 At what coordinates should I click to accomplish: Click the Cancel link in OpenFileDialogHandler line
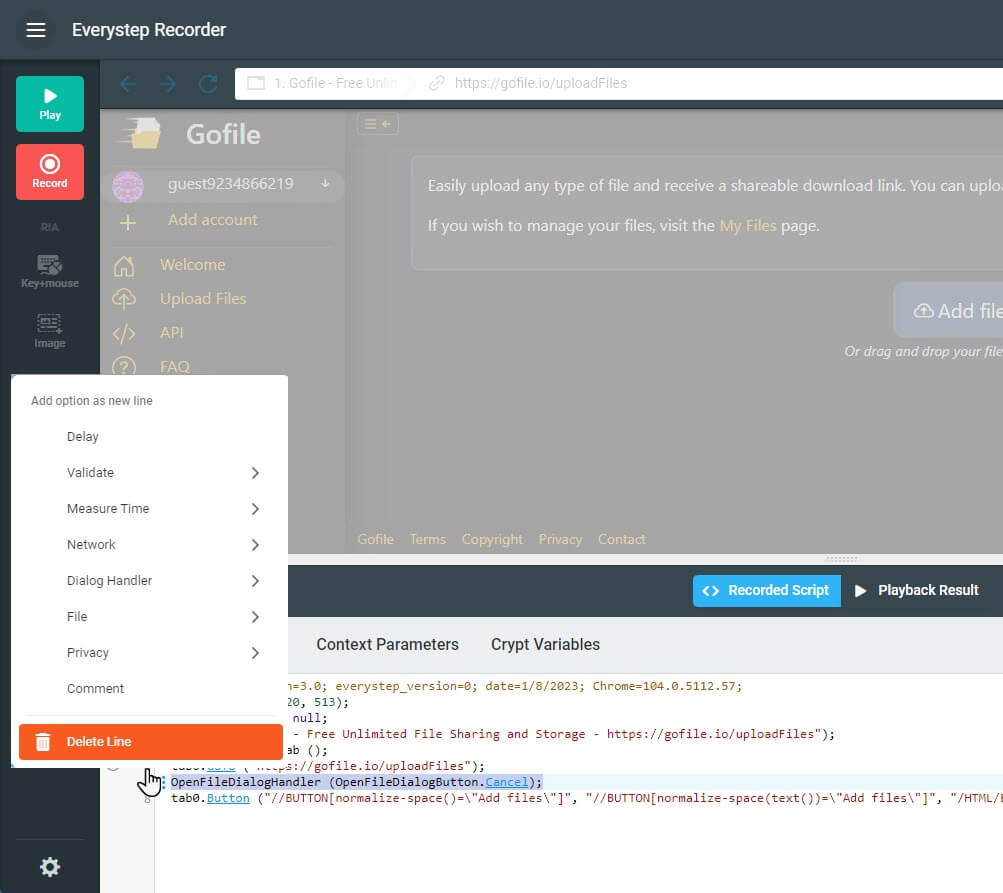click(x=507, y=782)
